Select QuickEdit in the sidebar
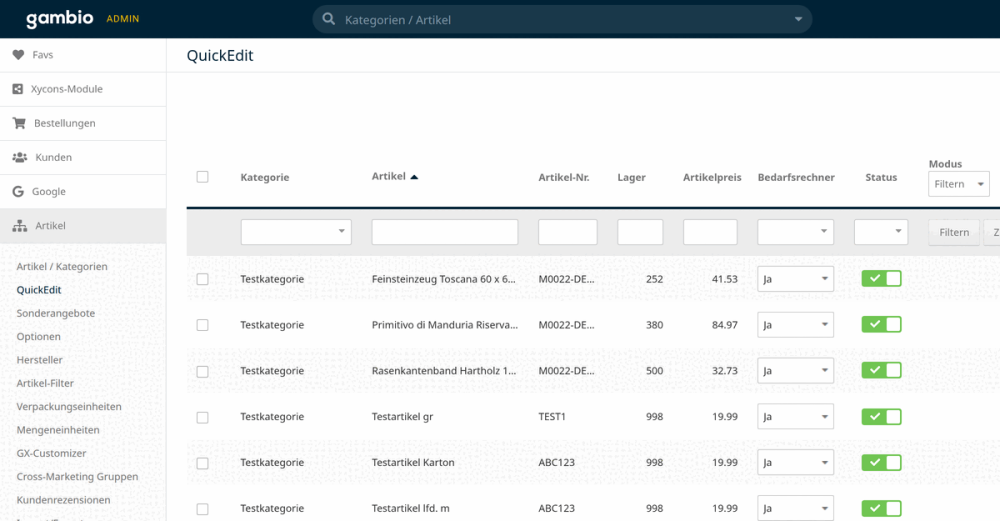Image resolution: width=1000 pixels, height=521 pixels. pos(39,290)
